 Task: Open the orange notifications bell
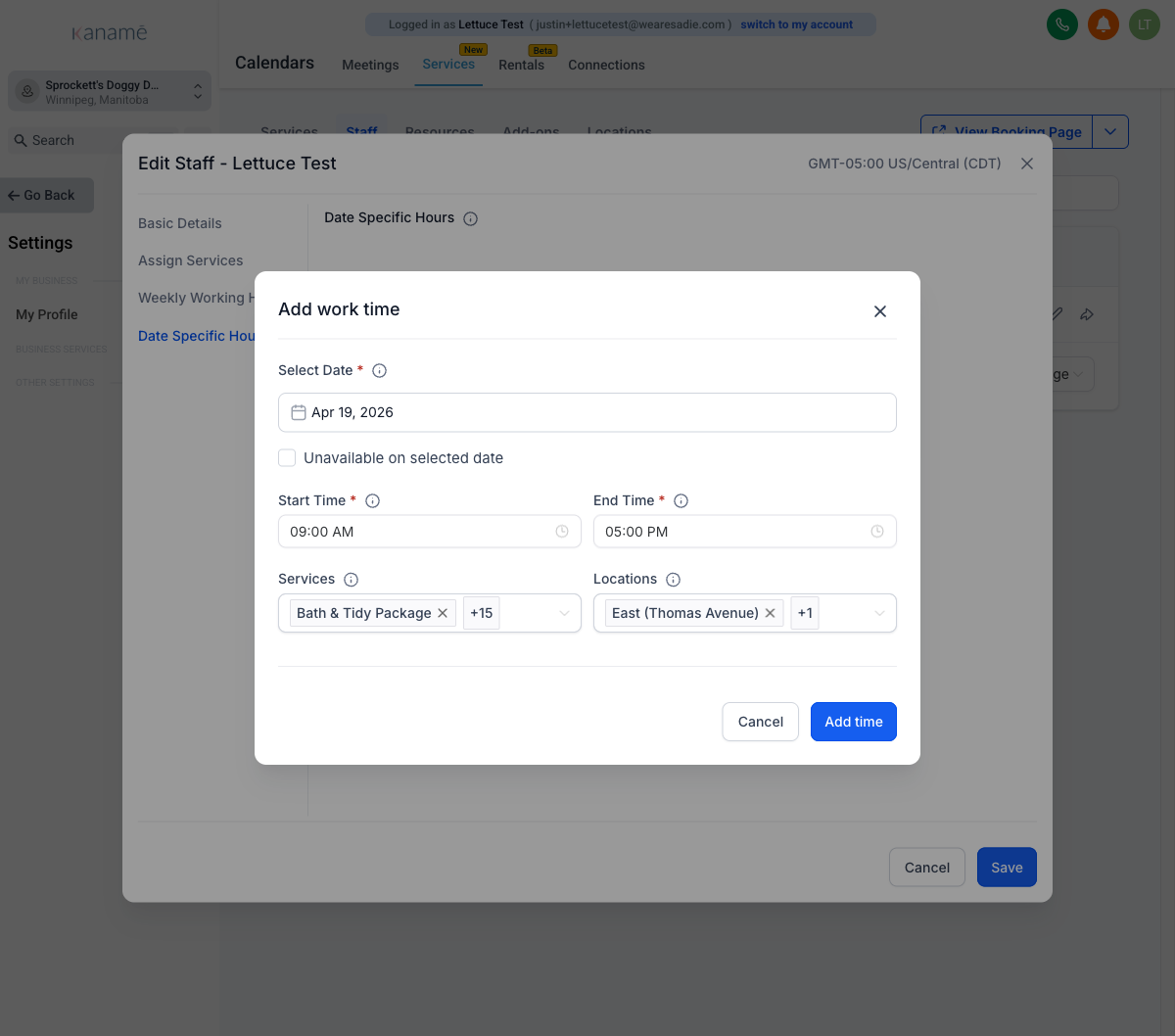(x=1104, y=24)
